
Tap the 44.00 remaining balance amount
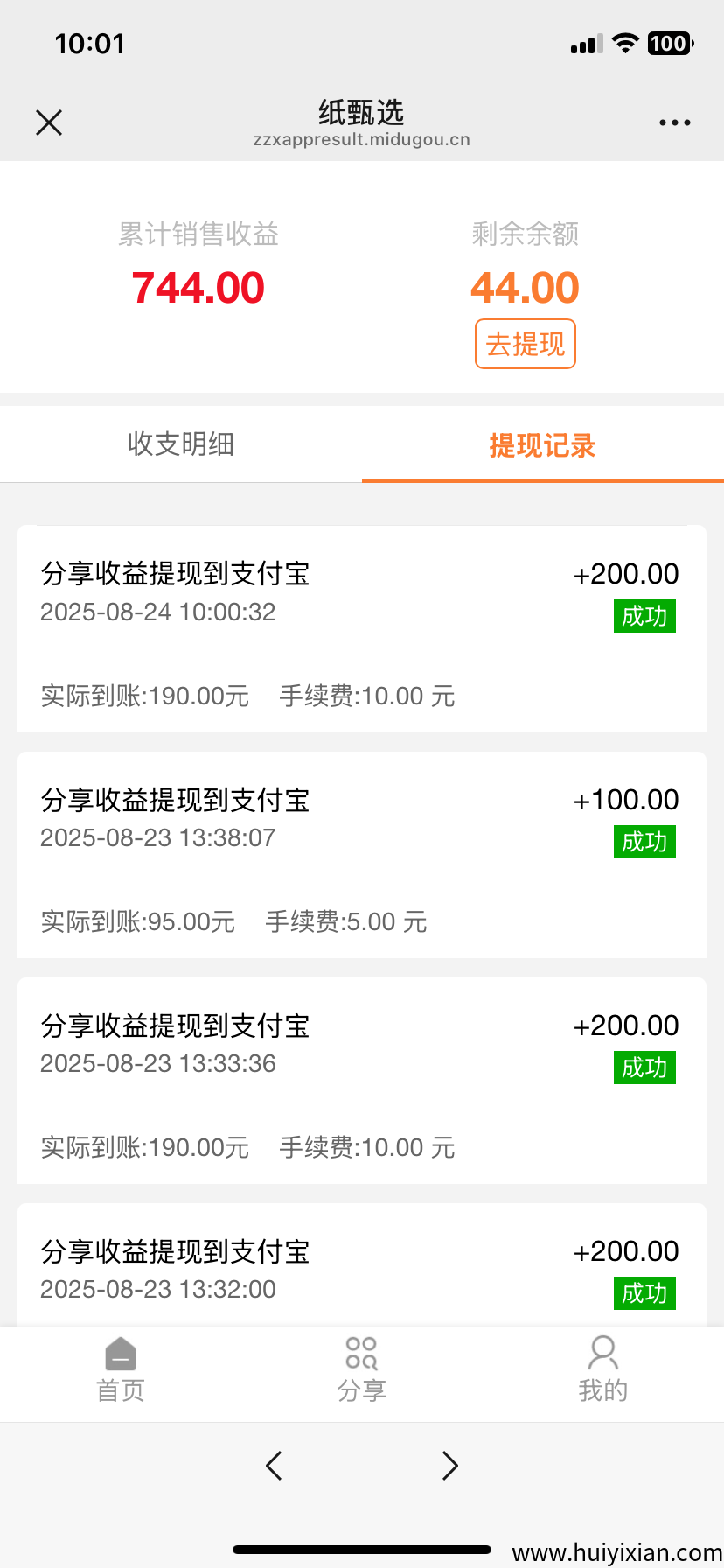click(x=525, y=288)
